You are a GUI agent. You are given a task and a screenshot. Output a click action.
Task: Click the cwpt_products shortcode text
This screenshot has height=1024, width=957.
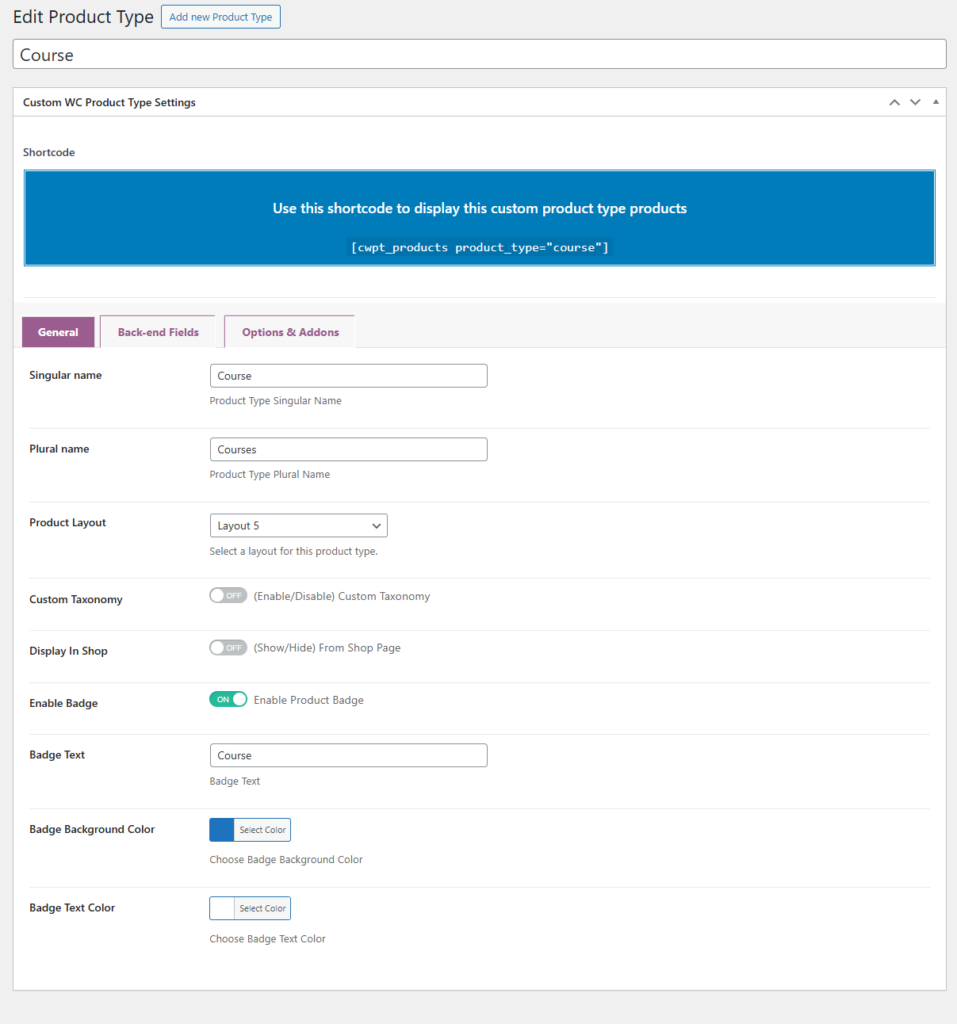coord(479,248)
